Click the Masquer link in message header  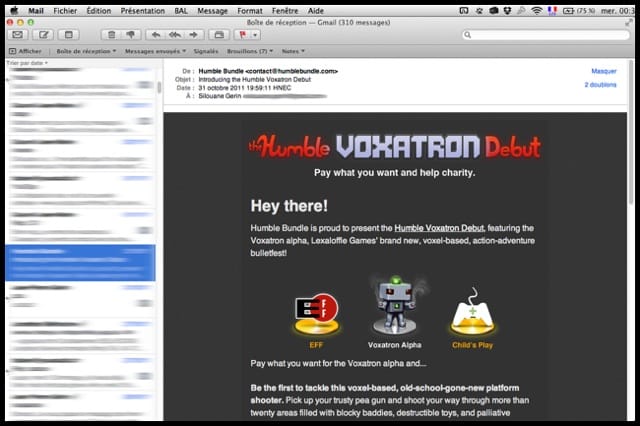pyautogui.click(x=604, y=71)
